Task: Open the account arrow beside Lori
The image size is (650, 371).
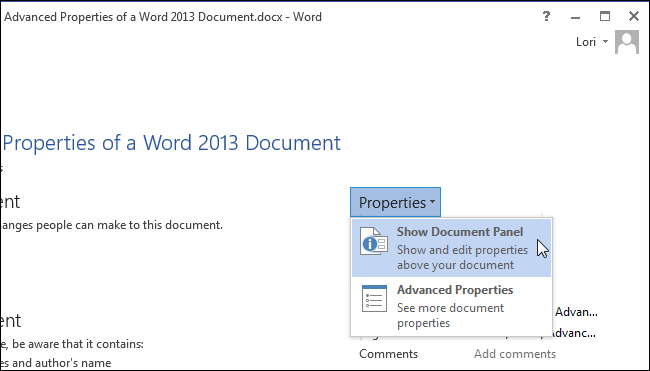Action: click(605, 41)
